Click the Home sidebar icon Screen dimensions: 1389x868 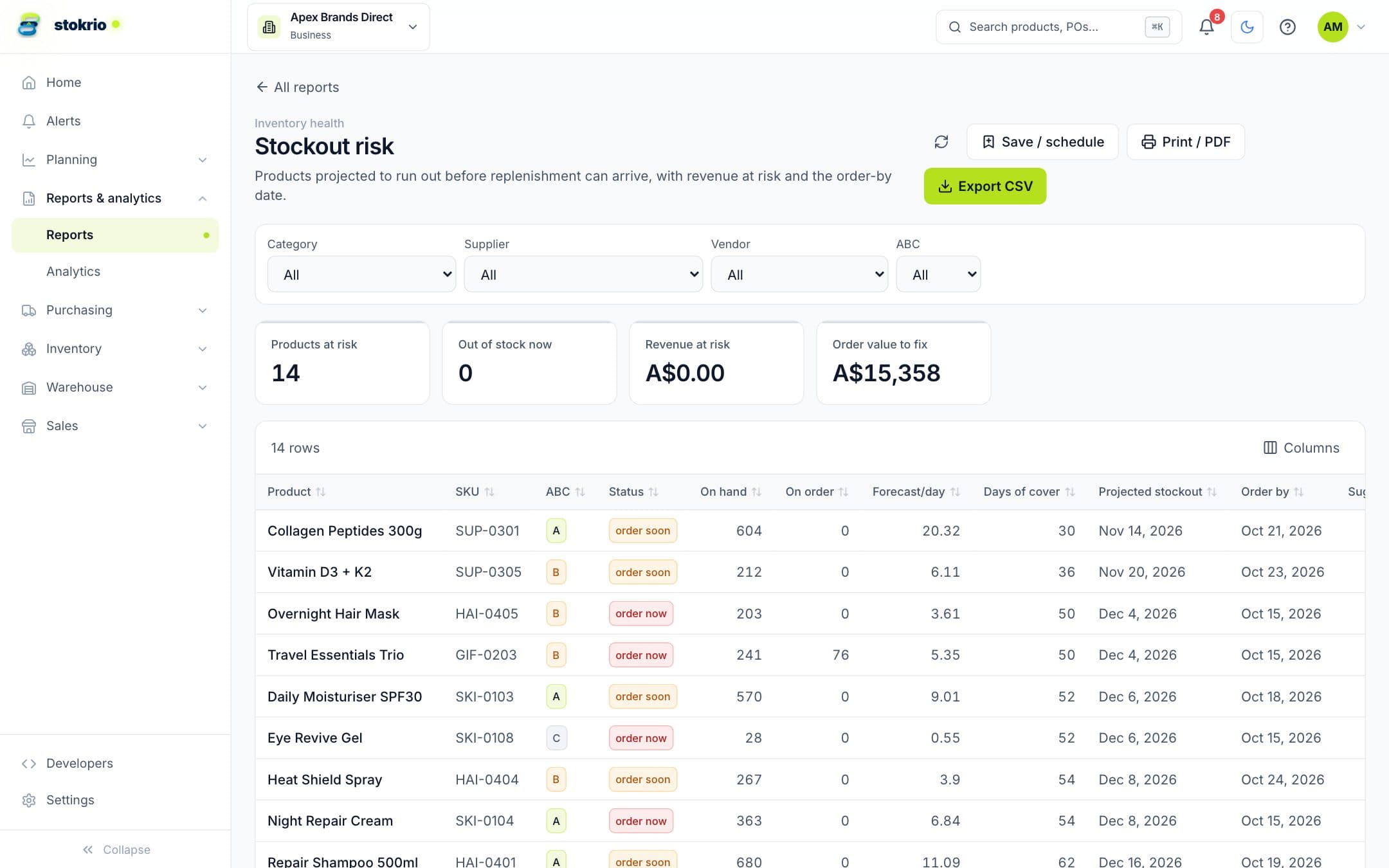tap(29, 82)
